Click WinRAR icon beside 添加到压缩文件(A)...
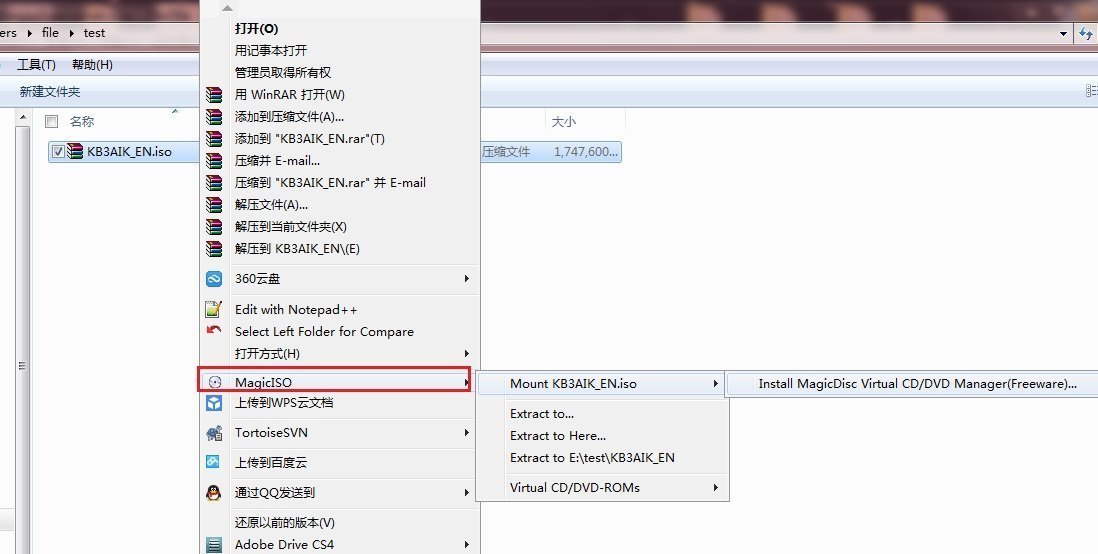Screen dimensions: 1098x554 point(214,116)
